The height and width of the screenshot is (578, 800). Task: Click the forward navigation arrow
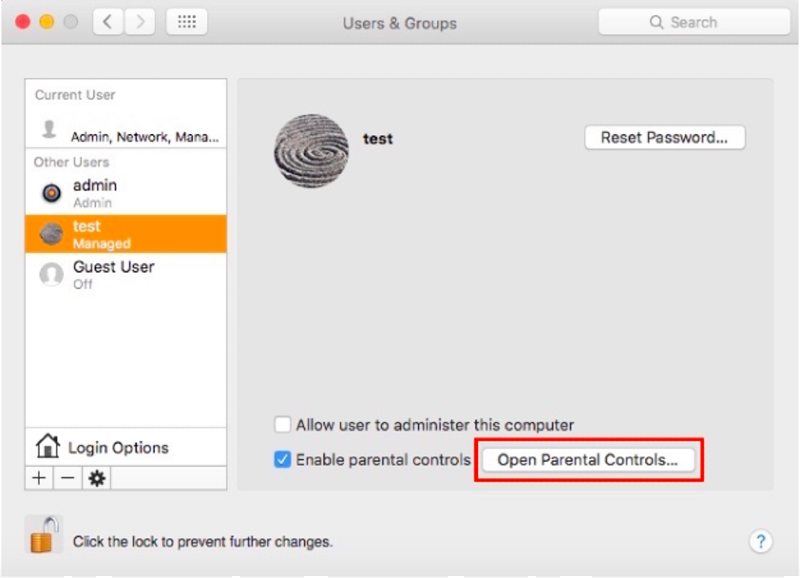(x=139, y=22)
